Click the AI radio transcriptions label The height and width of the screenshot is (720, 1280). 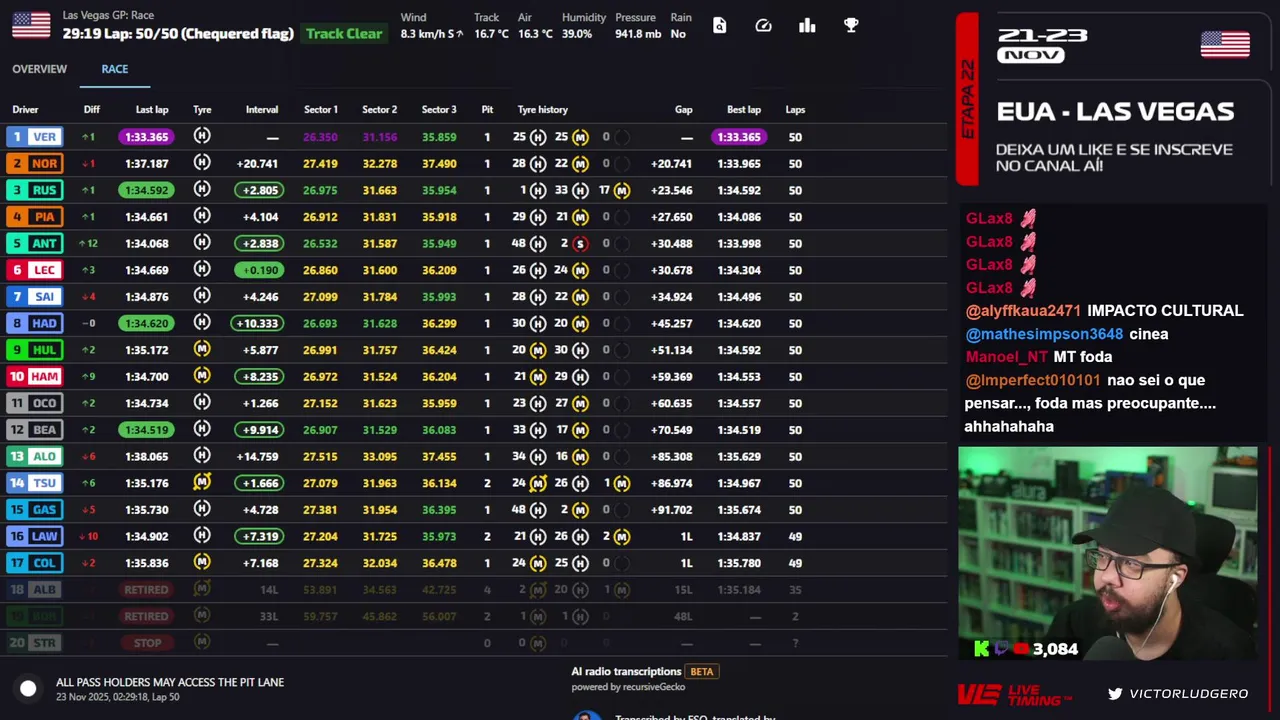tap(626, 672)
